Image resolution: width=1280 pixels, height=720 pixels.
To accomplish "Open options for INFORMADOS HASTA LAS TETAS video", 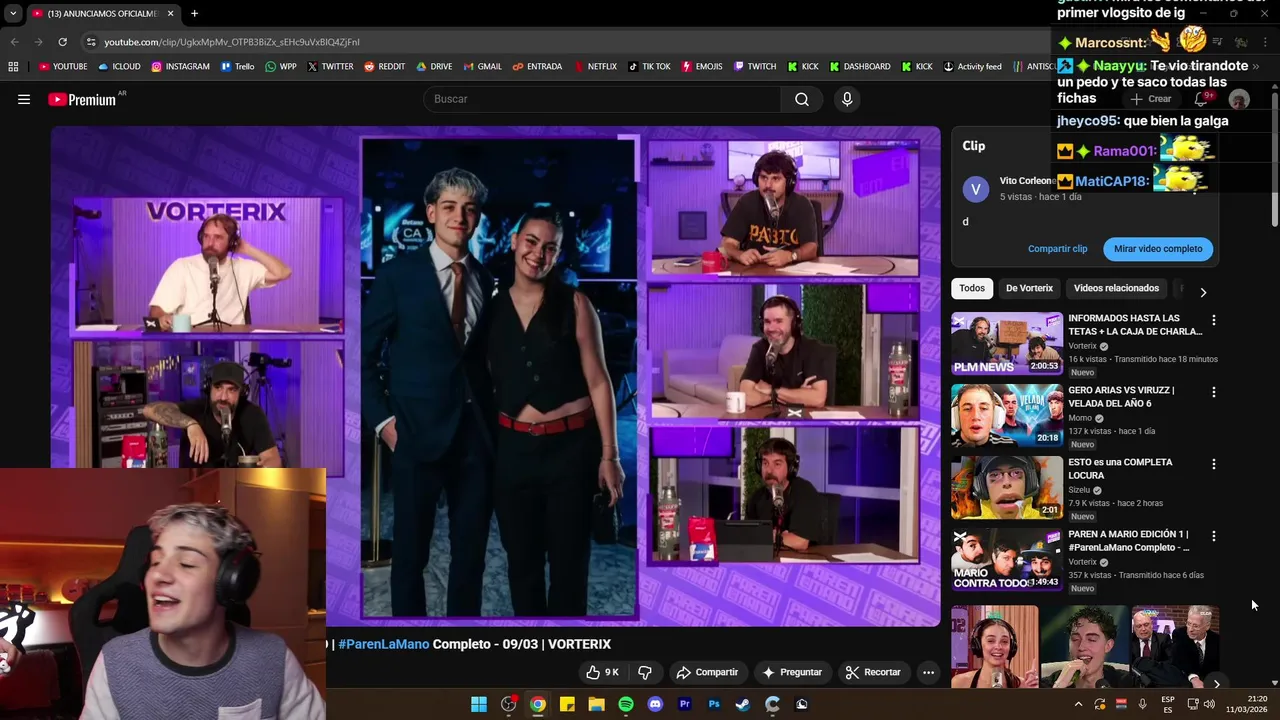I will coord(1213,320).
